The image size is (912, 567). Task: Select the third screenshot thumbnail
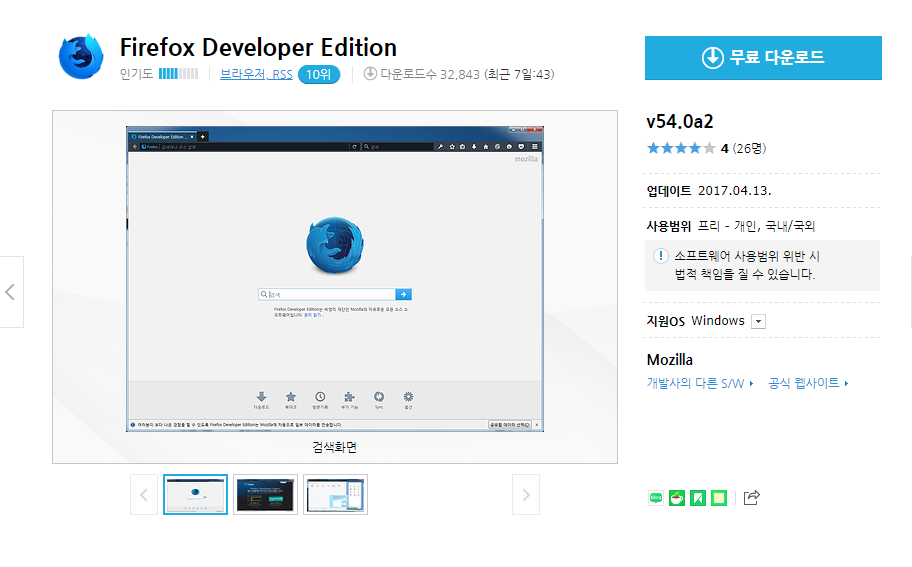tap(335, 495)
